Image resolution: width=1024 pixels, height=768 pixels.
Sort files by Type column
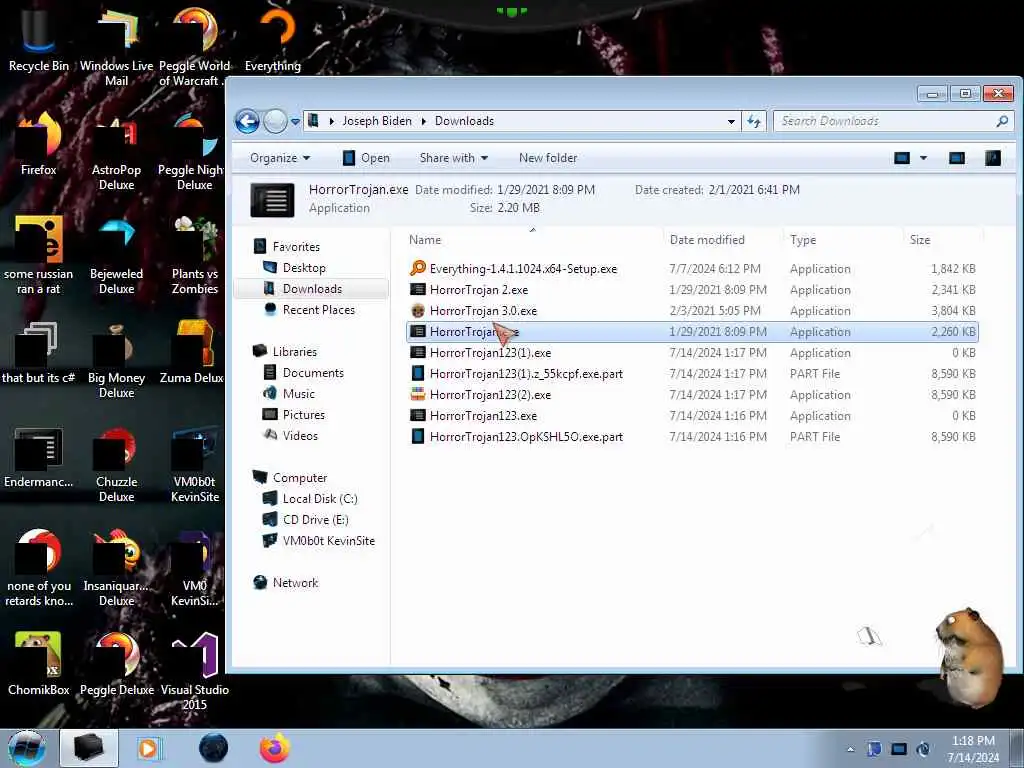tap(803, 240)
